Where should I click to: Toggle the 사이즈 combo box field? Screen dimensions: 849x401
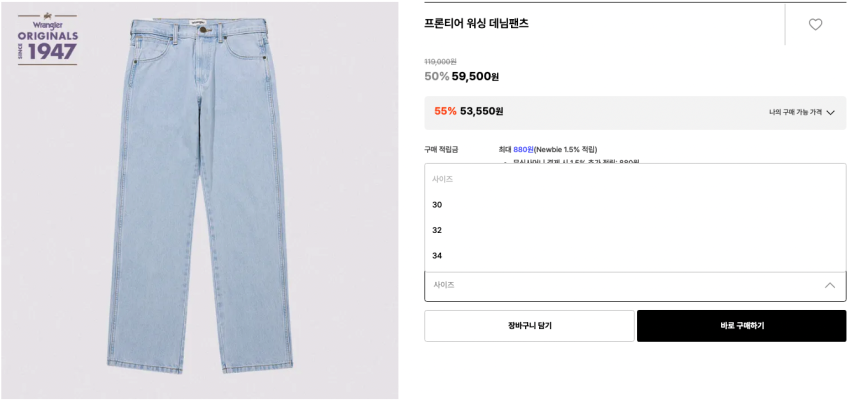pos(635,286)
